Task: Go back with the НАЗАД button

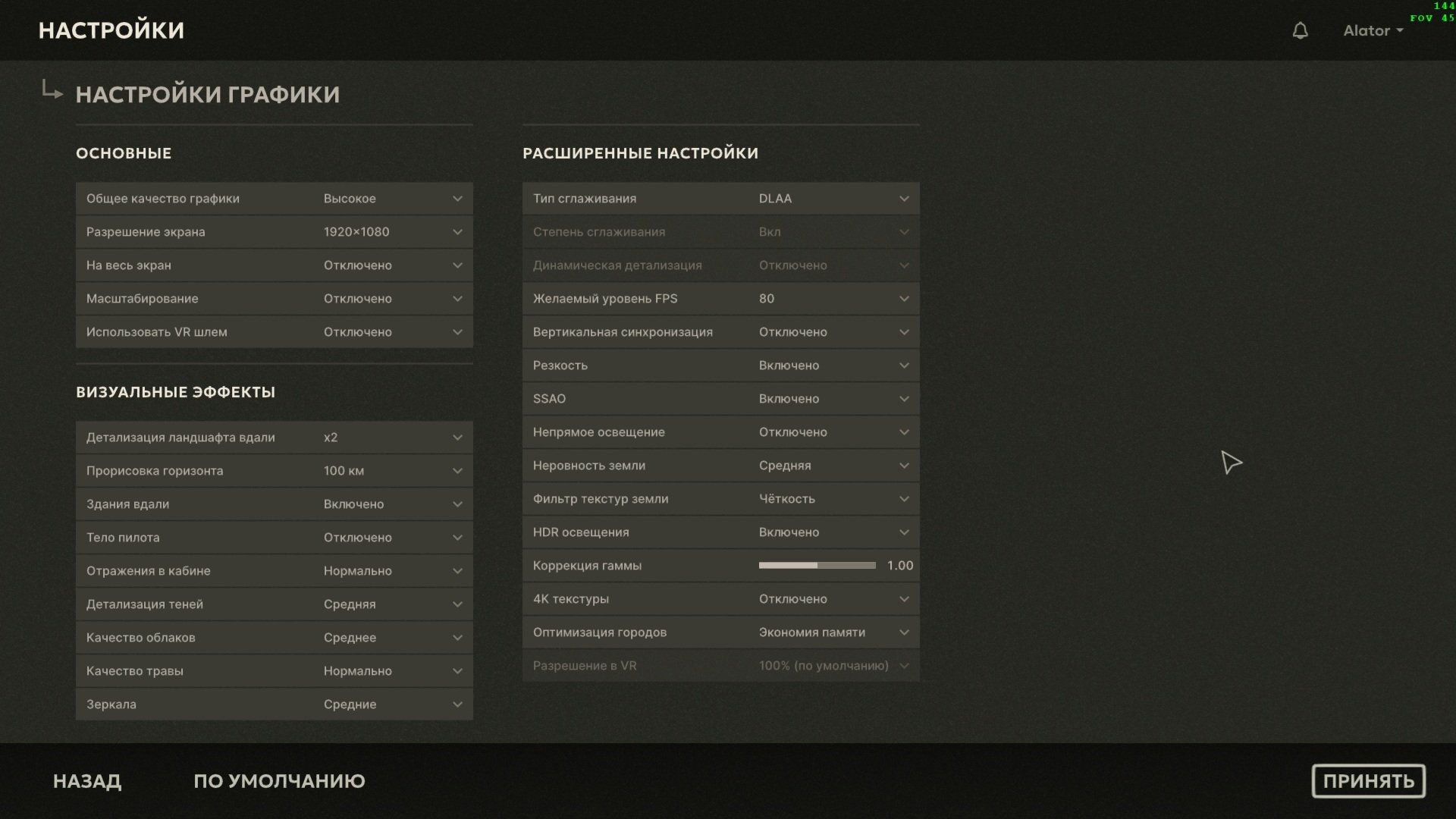Action: click(87, 781)
